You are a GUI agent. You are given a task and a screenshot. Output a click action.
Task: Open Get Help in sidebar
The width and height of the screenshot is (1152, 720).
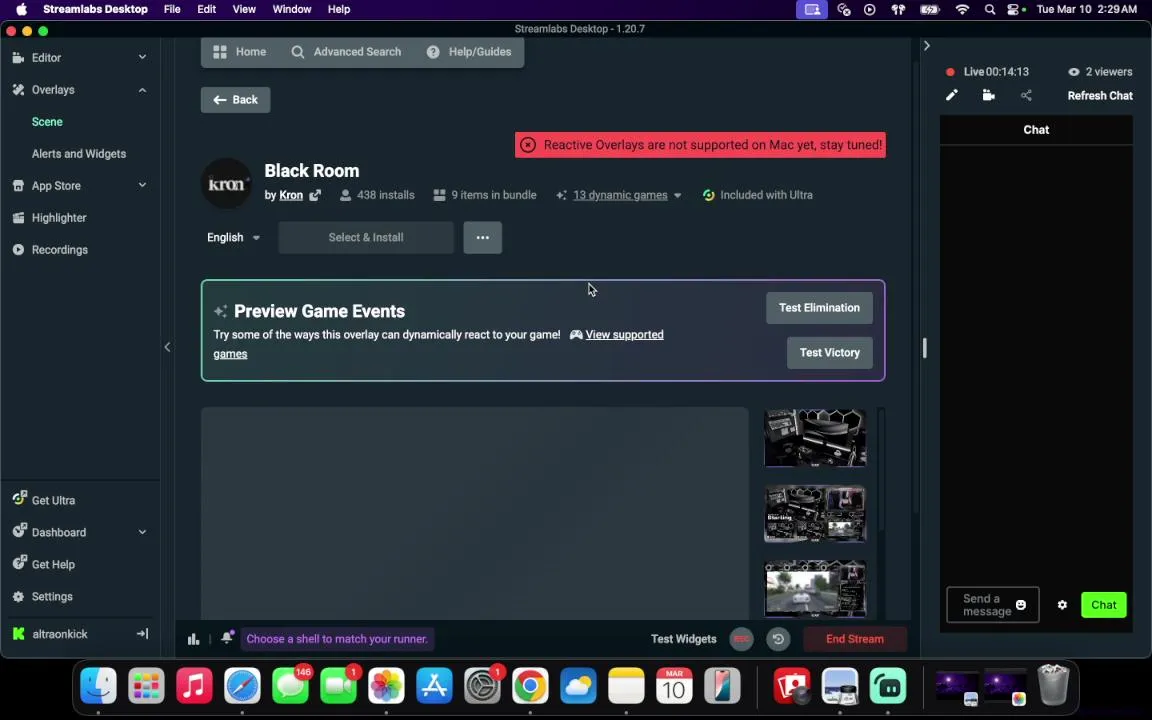[x=53, y=564]
